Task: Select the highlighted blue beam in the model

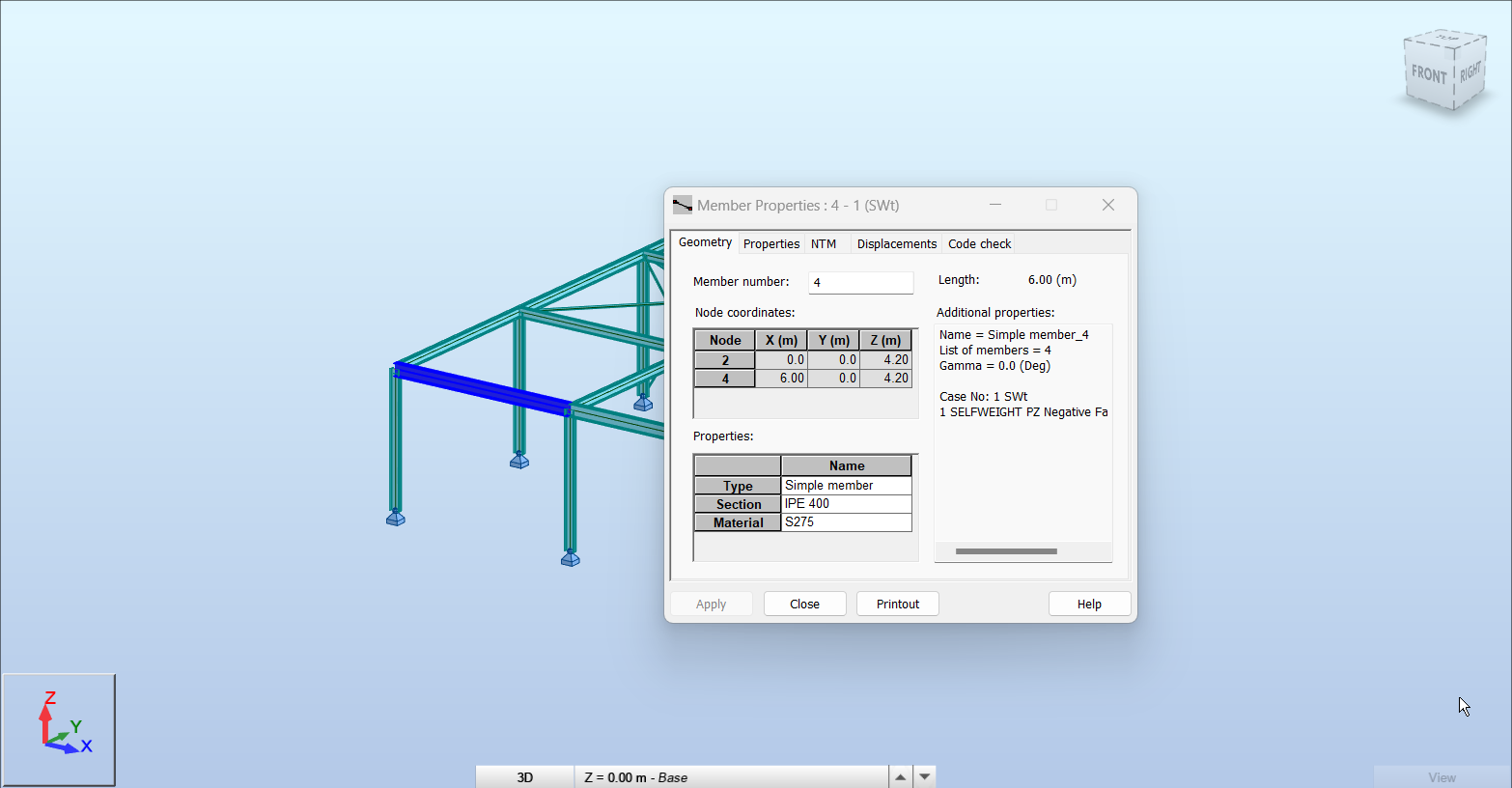Action: (x=483, y=388)
